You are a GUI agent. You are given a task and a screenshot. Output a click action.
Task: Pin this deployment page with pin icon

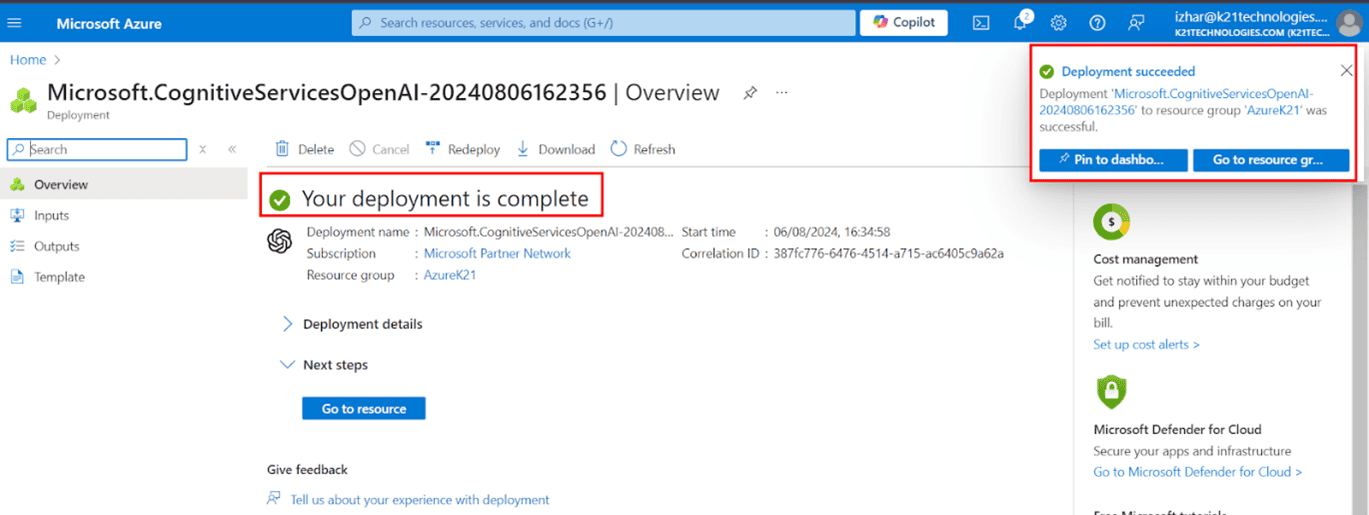pyautogui.click(x=749, y=93)
